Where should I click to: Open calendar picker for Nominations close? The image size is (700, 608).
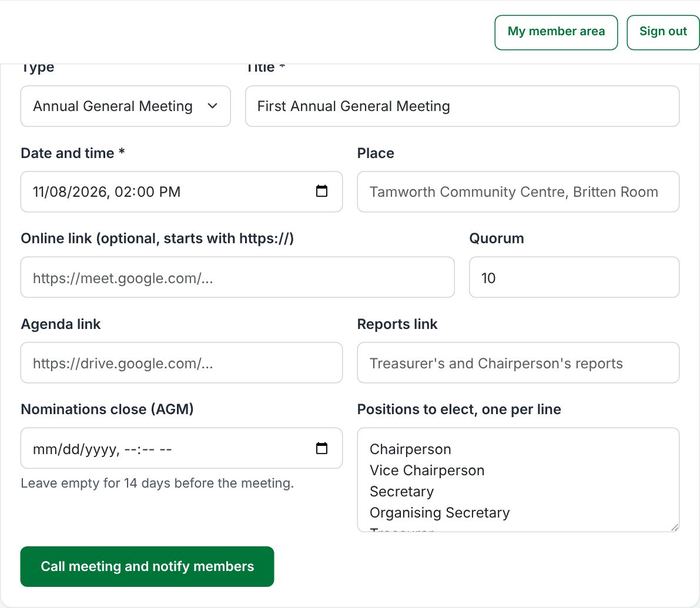tap(321, 448)
